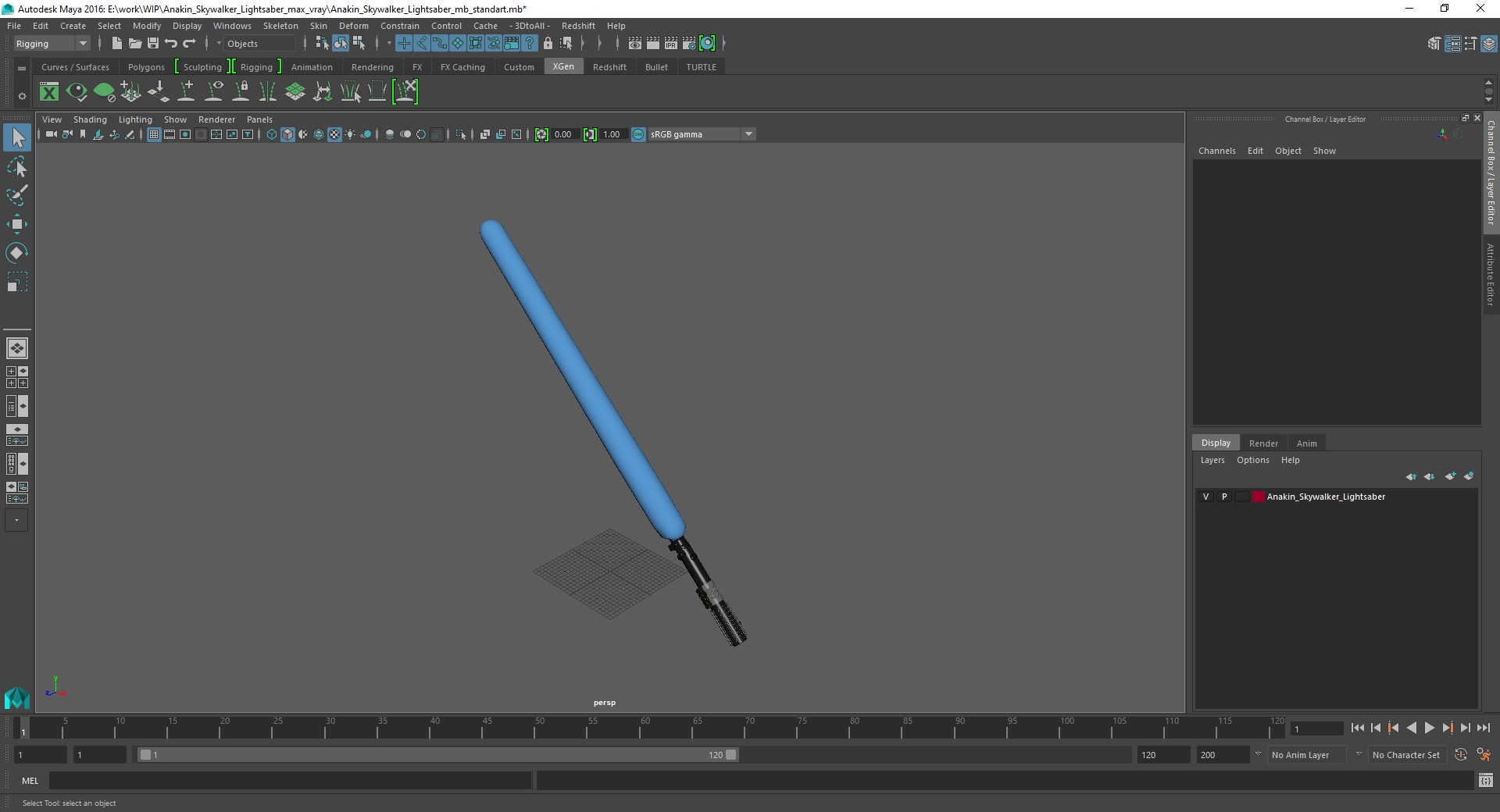The width and height of the screenshot is (1500, 812).
Task: Open the Skeleton menu
Action: pyautogui.click(x=280, y=26)
